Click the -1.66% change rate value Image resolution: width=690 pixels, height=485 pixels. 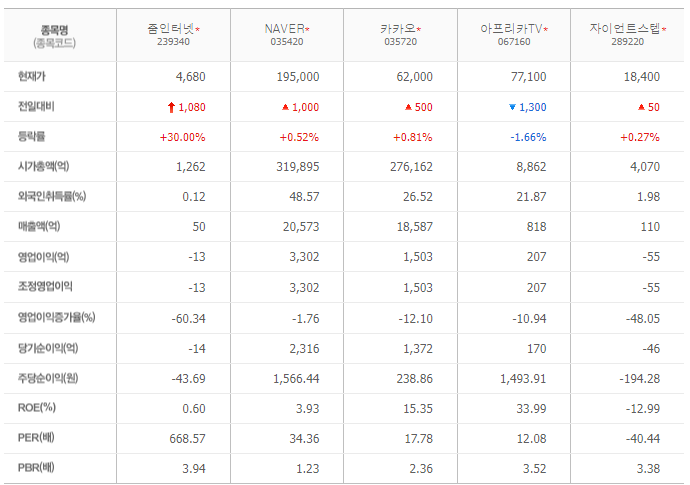[528, 137]
